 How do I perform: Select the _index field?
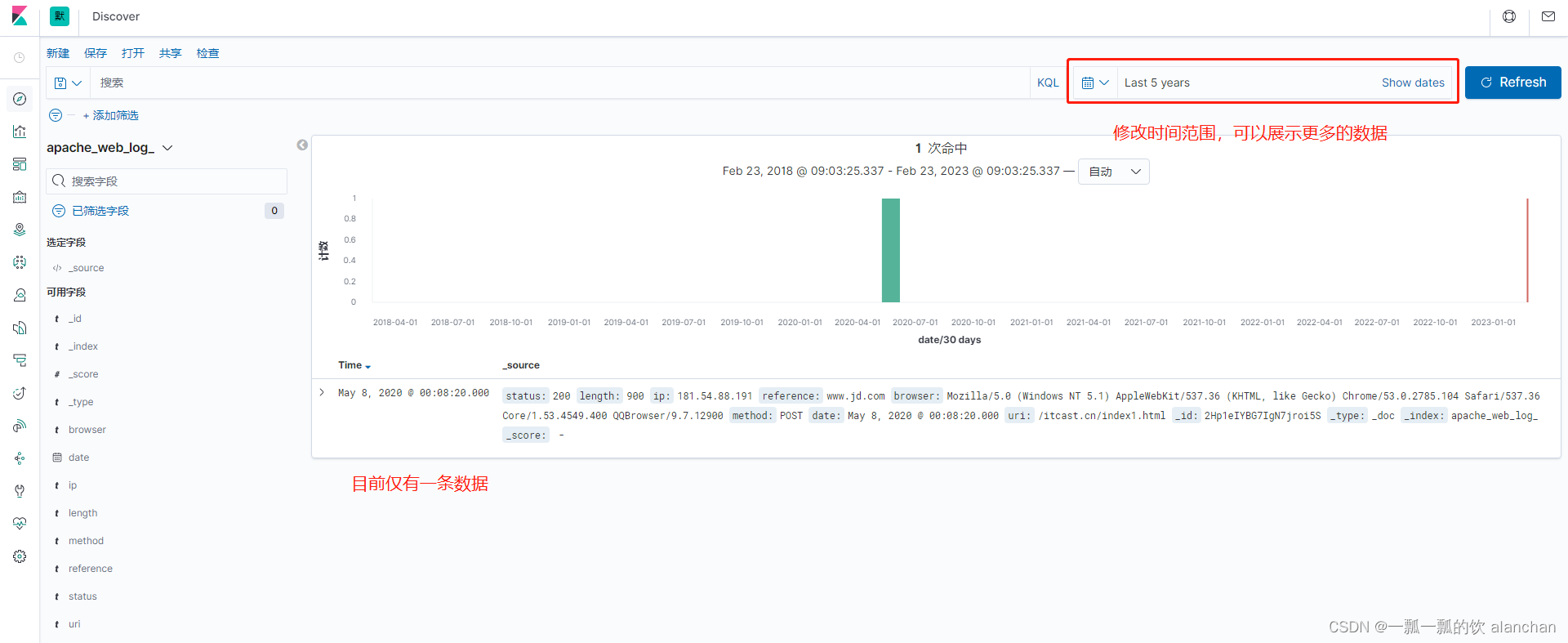[83, 346]
